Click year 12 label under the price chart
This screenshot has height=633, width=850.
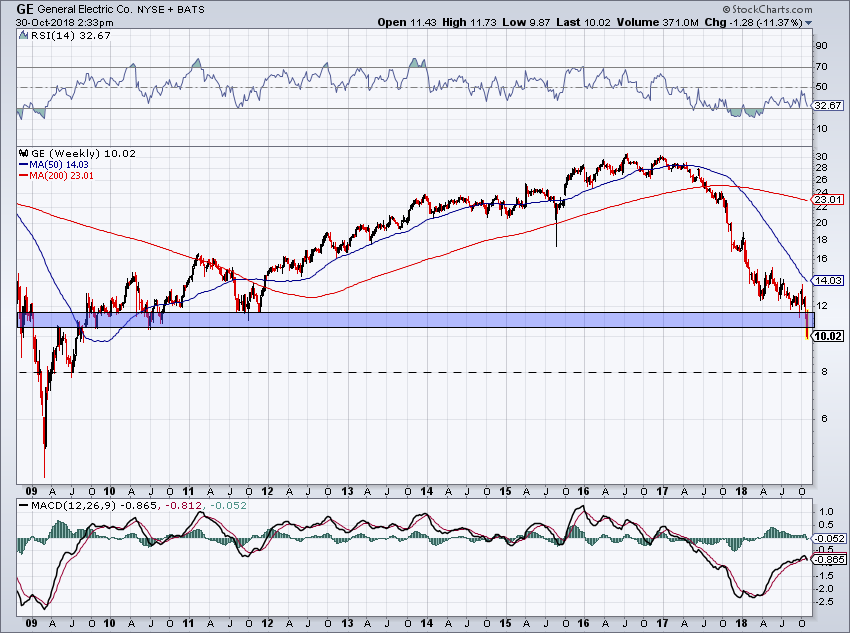click(x=267, y=492)
